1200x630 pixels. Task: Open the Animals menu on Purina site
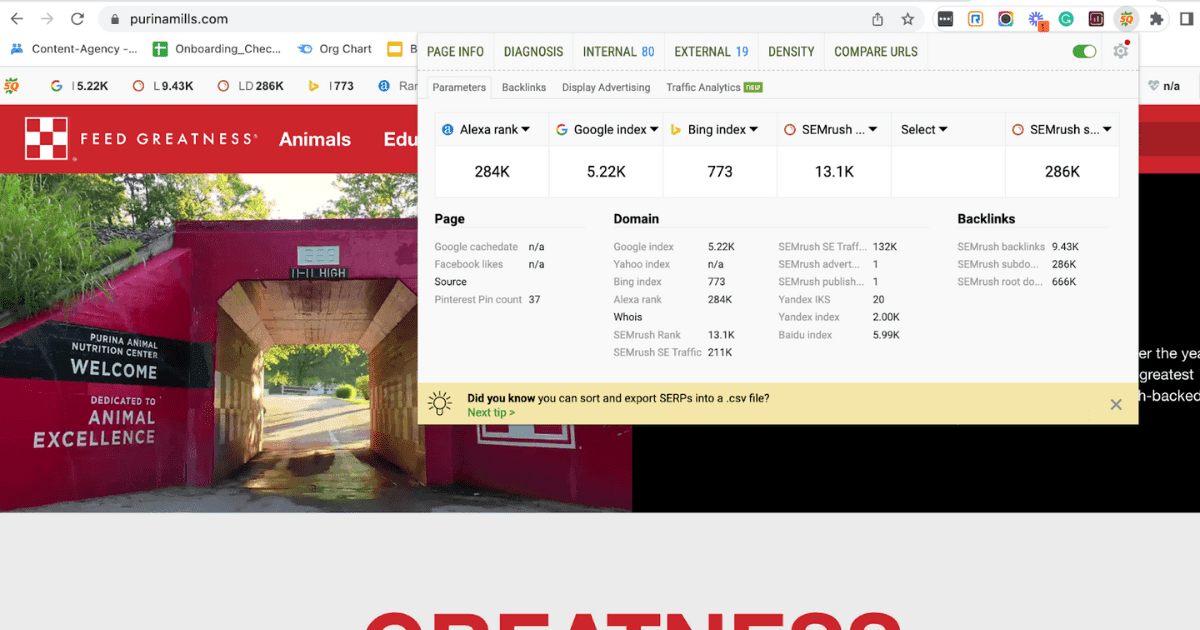(315, 139)
